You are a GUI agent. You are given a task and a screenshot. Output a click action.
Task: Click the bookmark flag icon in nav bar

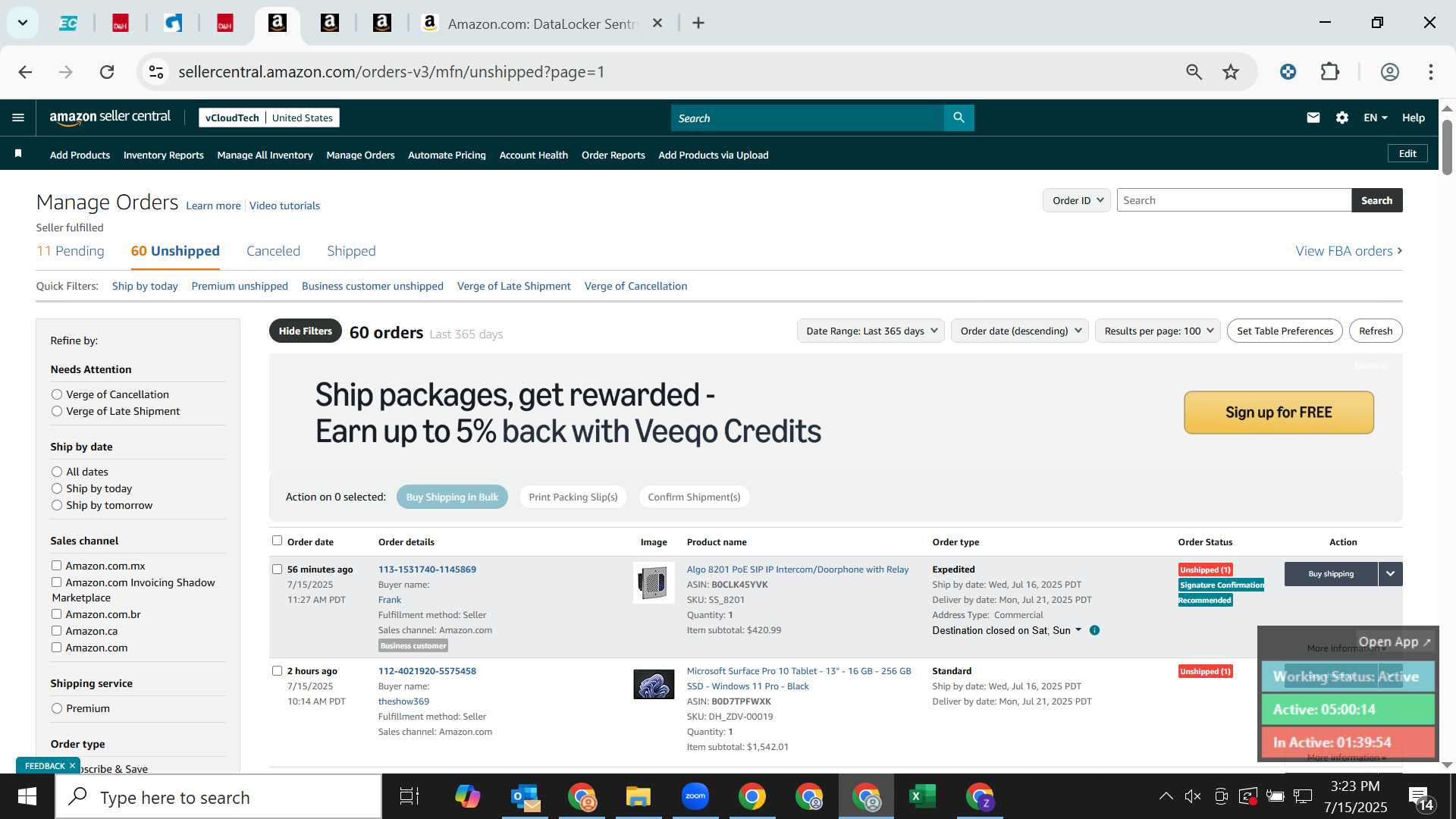pyautogui.click(x=18, y=154)
